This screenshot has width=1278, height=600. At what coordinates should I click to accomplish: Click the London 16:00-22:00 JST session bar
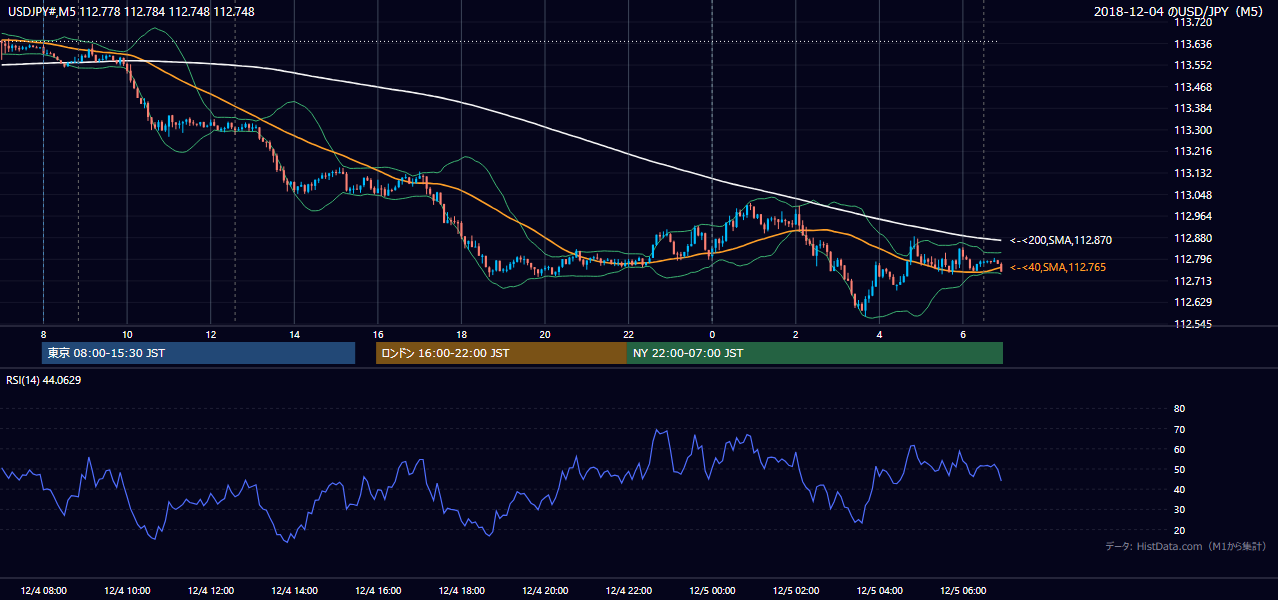(x=501, y=353)
